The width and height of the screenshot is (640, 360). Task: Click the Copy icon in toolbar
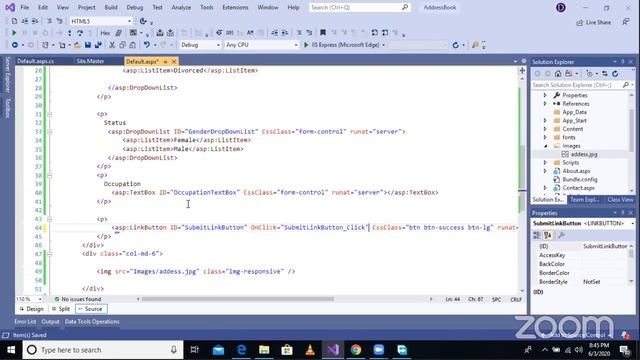pyautogui.click(x=122, y=45)
